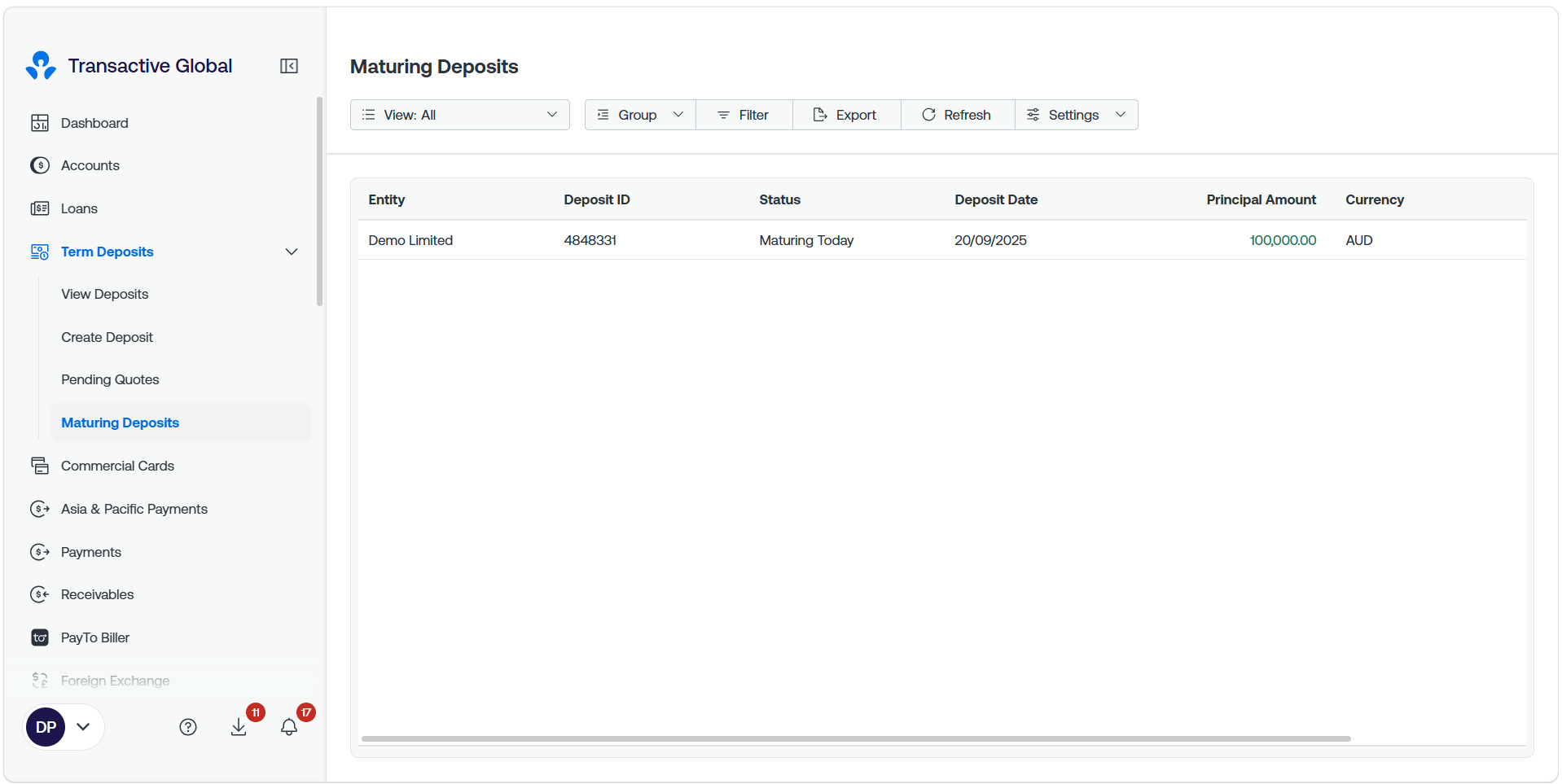Click the Foreign Exchange icon
The image size is (1562, 784).
click(x=40, y=680)
